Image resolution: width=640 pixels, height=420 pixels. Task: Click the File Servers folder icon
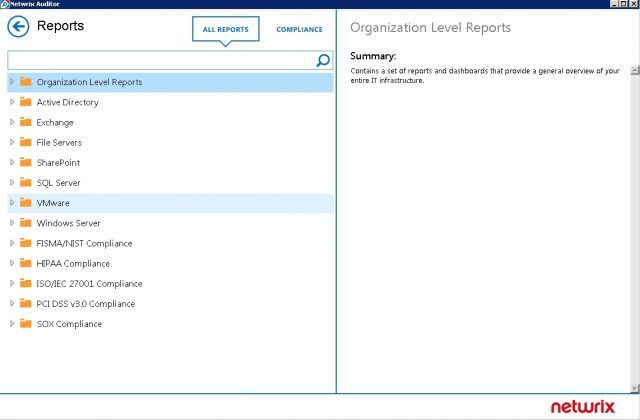click(x=26, y=142)
